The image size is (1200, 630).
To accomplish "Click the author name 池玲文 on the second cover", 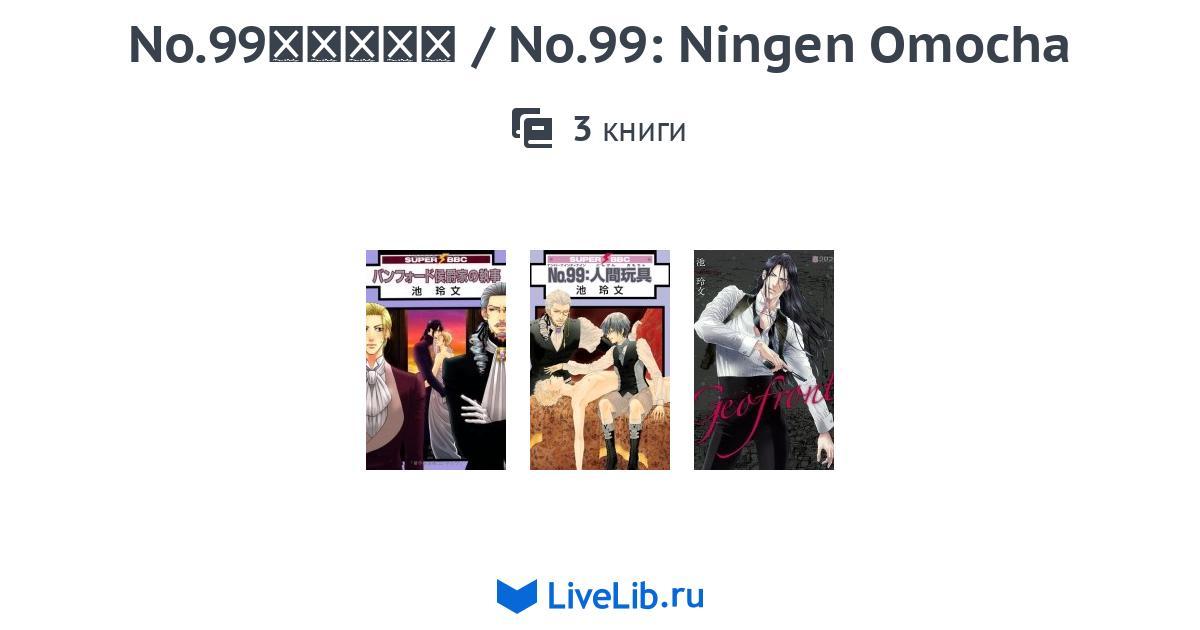I will (x=599, y=290).
